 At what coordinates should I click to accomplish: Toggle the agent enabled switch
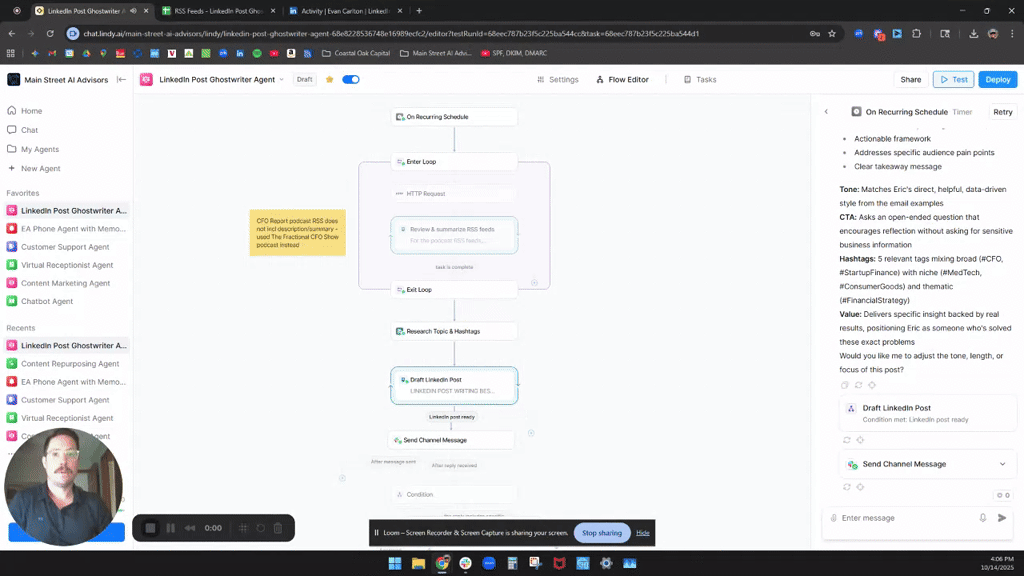pyautogui.click(x=351, y=79)
